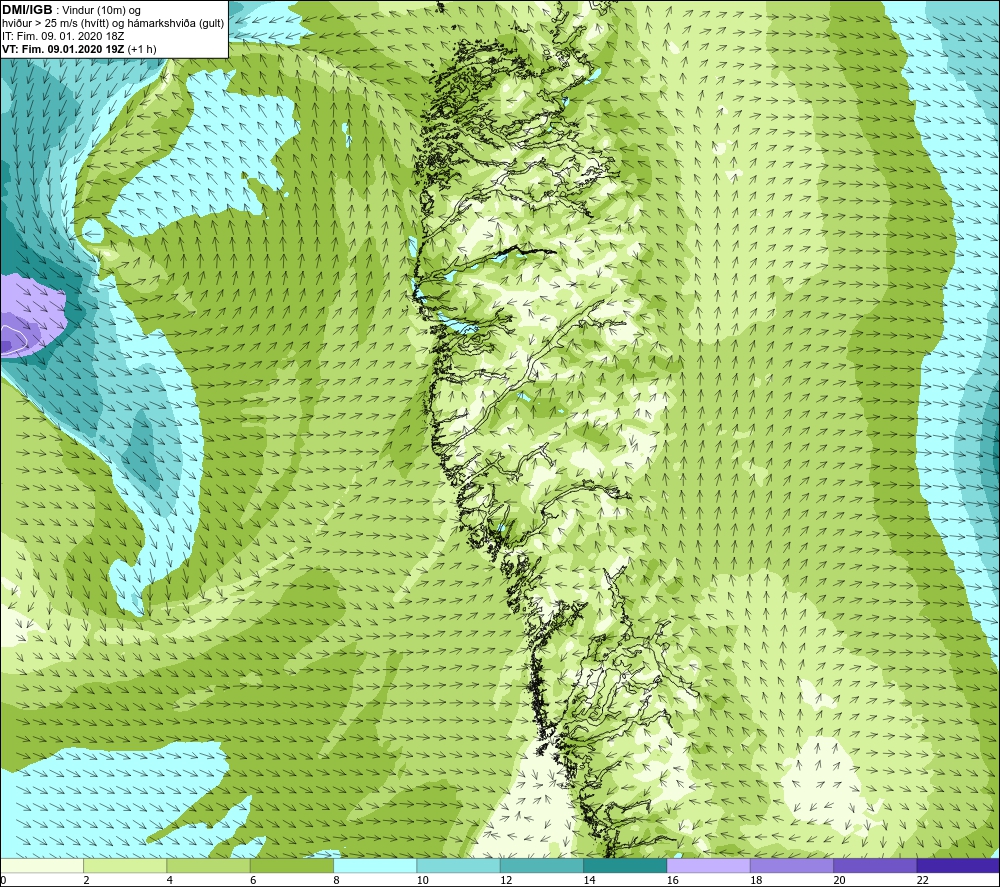This screenshot has width=1000, height=887.
Task: Click the legend scale label '2'
Action: tap(86, 880)
